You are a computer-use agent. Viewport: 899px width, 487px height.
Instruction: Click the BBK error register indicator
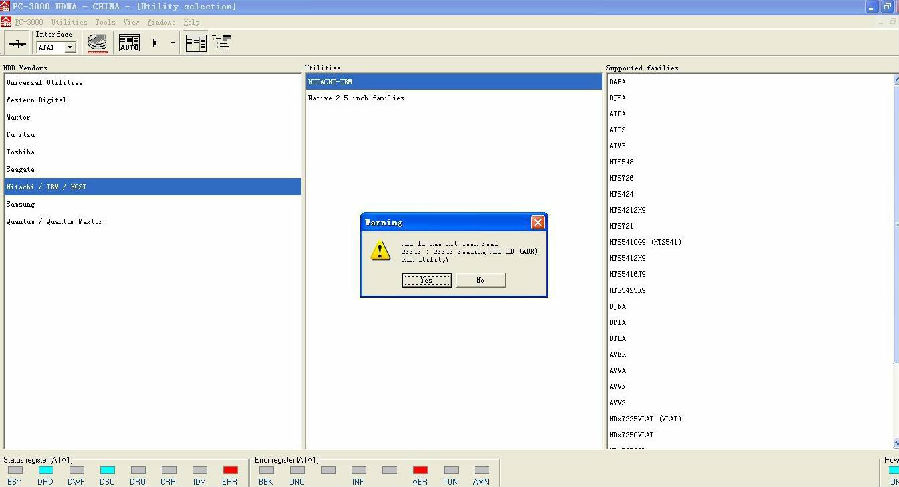tap(266, 470)
